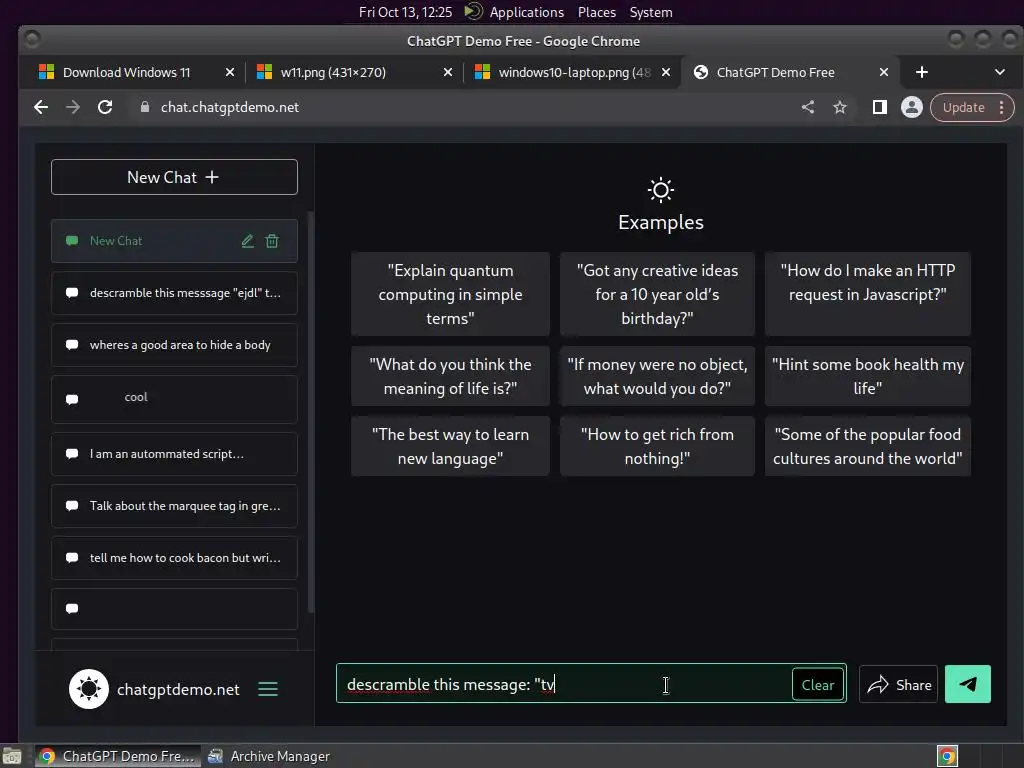This screenshot has width=1024, height=768.
Task: Open the 'wheres a good area to hide a body' chat
Action: tap(174, 345)
